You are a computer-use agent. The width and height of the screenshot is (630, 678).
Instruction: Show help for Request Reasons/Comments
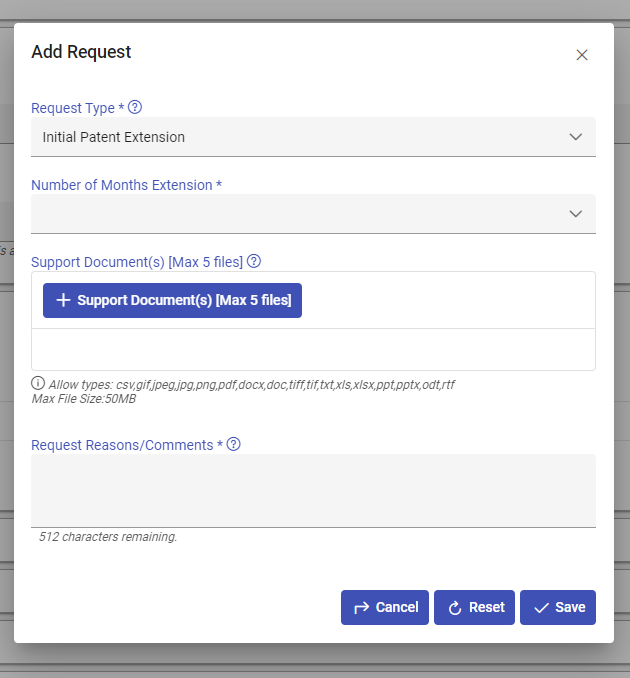(x=233, y=444)
